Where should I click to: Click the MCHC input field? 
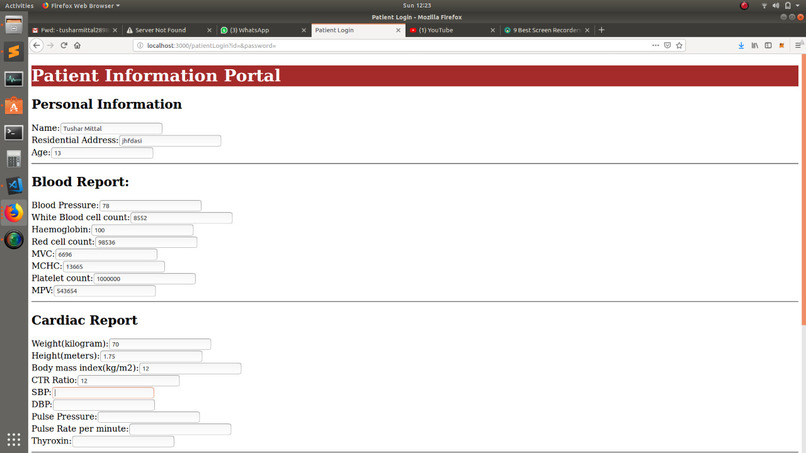[114, 266]
